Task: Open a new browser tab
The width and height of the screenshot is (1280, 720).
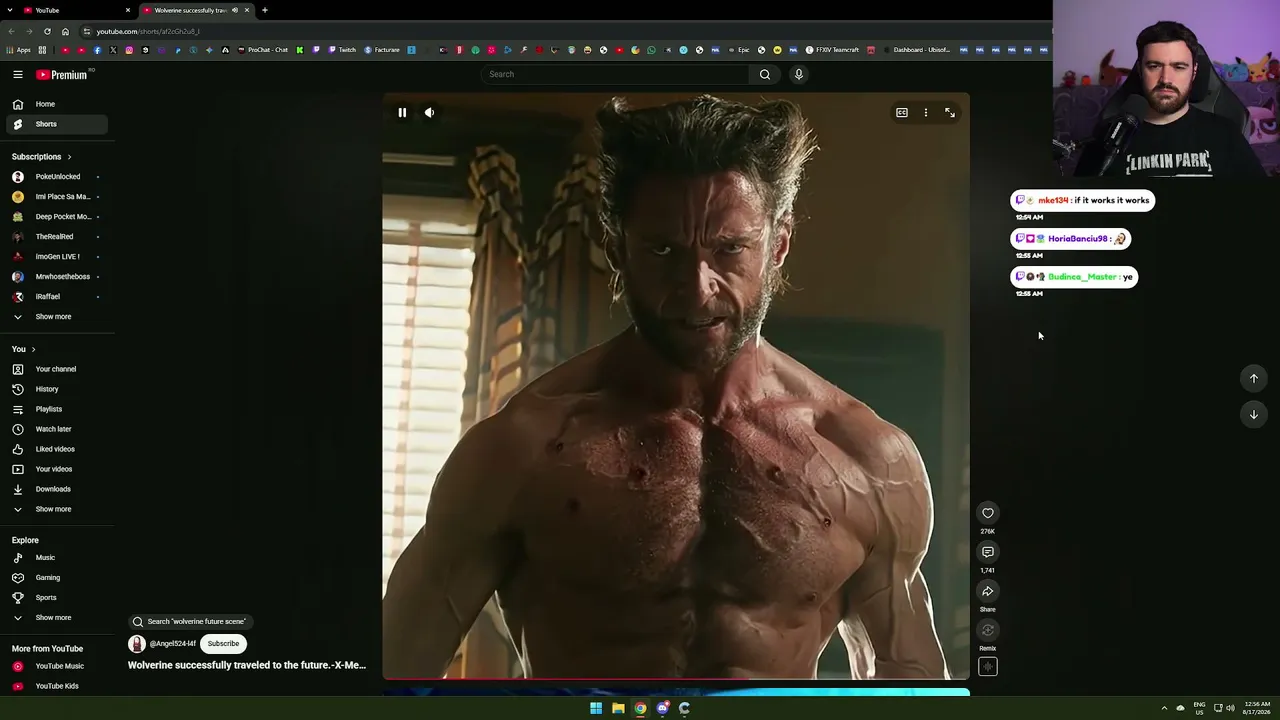Action: pyautogui.click(x=265, y=10)
